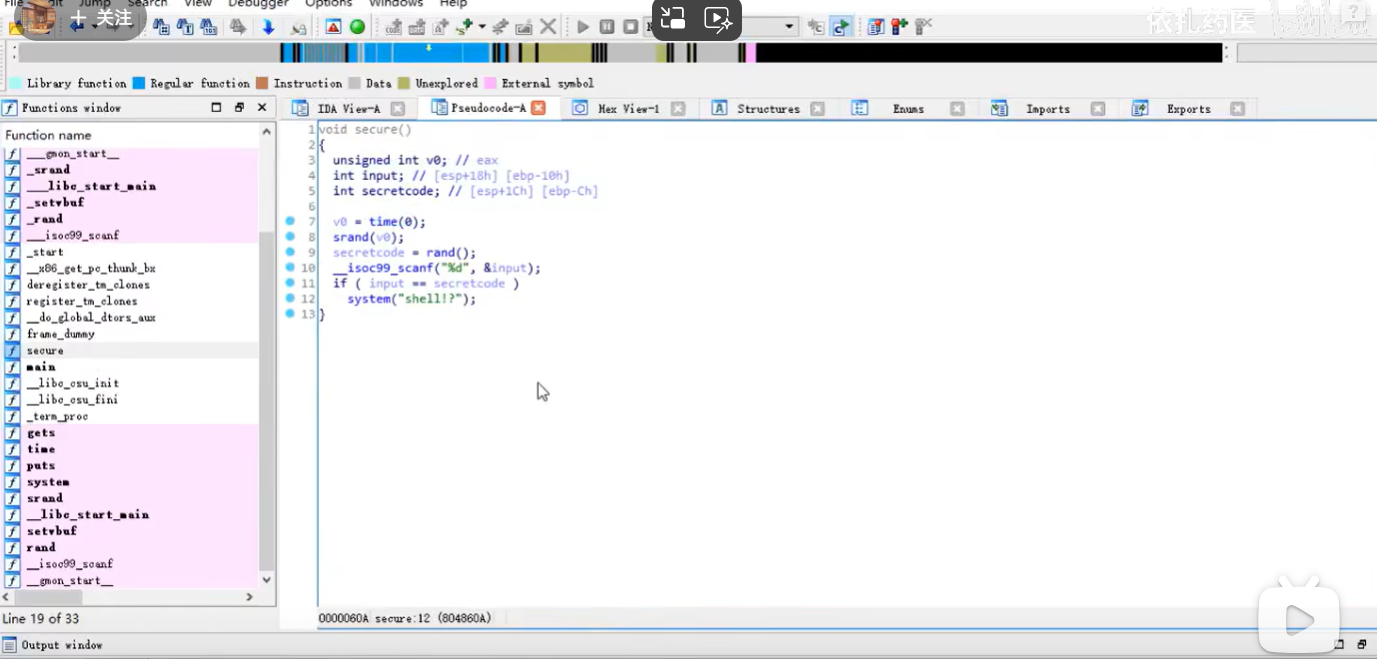Click the 关注 follow button
Image resolution: width=1377 pixels, height=659 pixels.
tap(100, 18)
